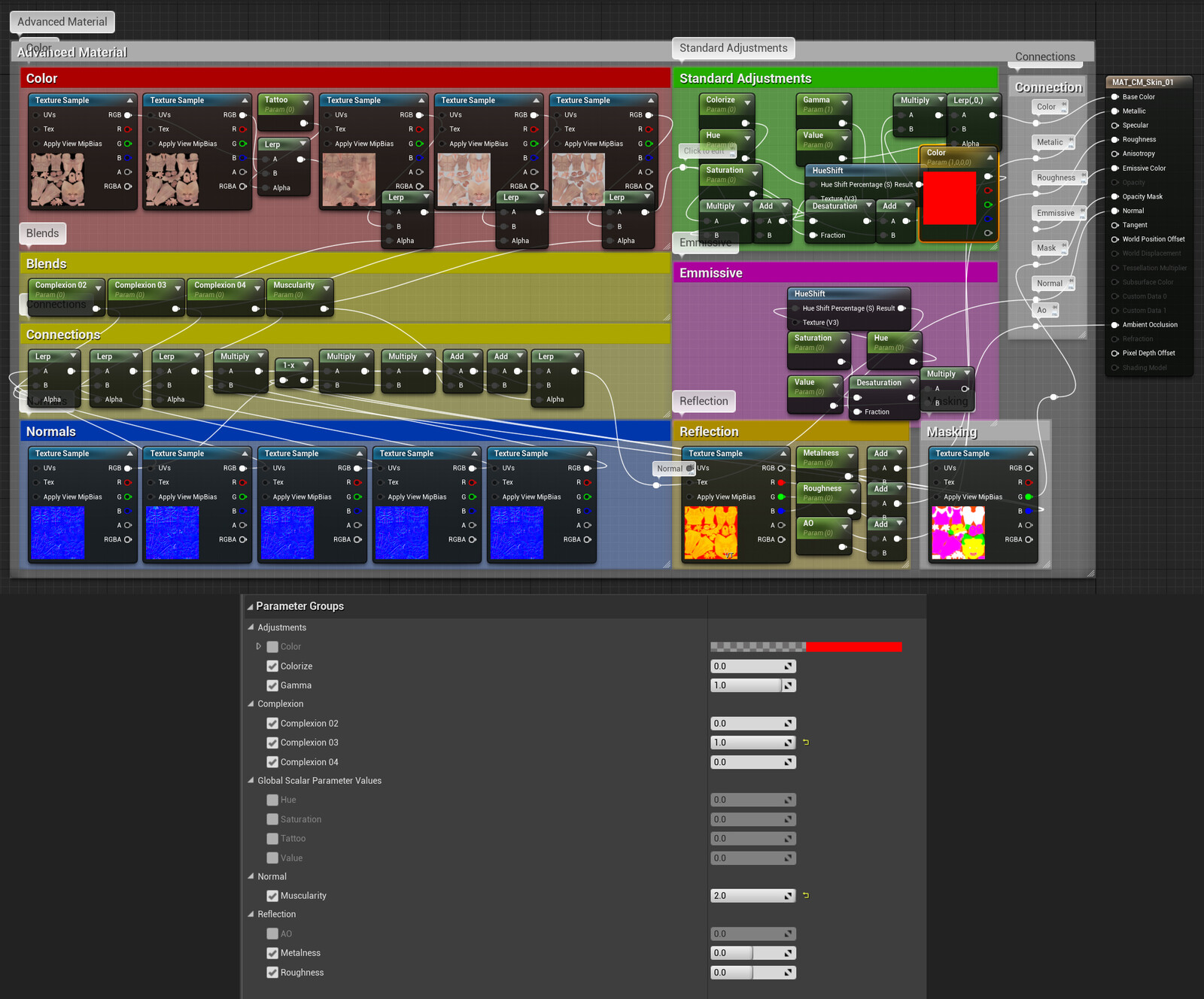The image size is (1204, 999).
Task: Select the Metalic reroute node in Connection
Action: click(1052, 142)
